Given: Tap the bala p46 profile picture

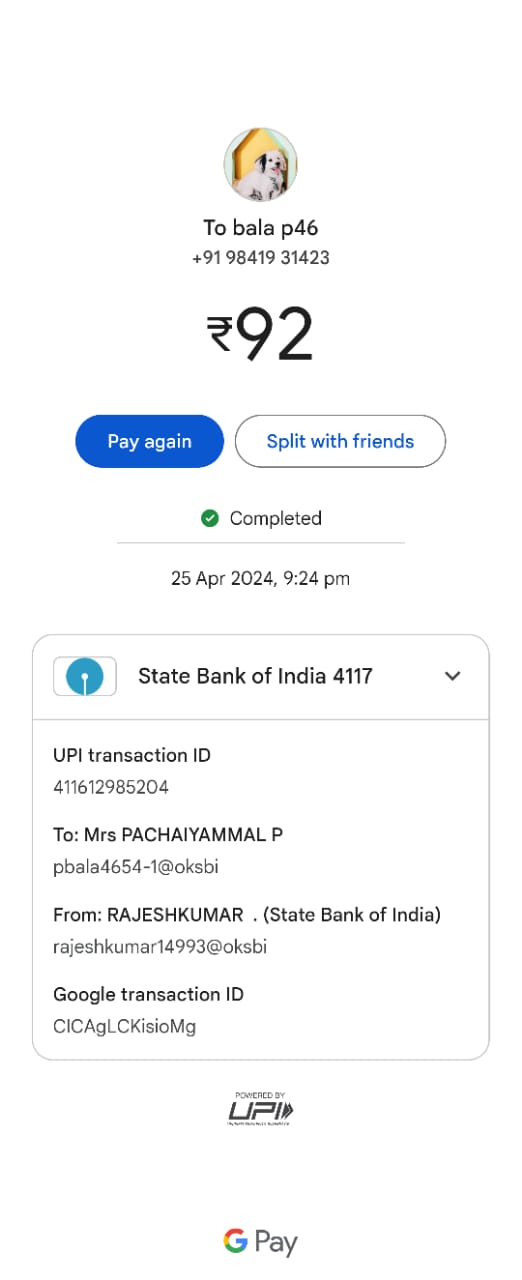Looking at the screenshot, I should (260, 165).
